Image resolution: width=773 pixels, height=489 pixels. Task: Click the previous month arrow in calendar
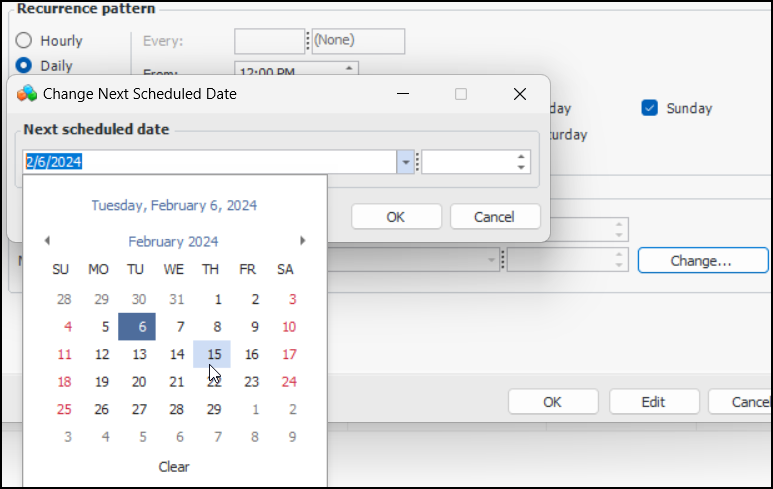click(47, 241)
